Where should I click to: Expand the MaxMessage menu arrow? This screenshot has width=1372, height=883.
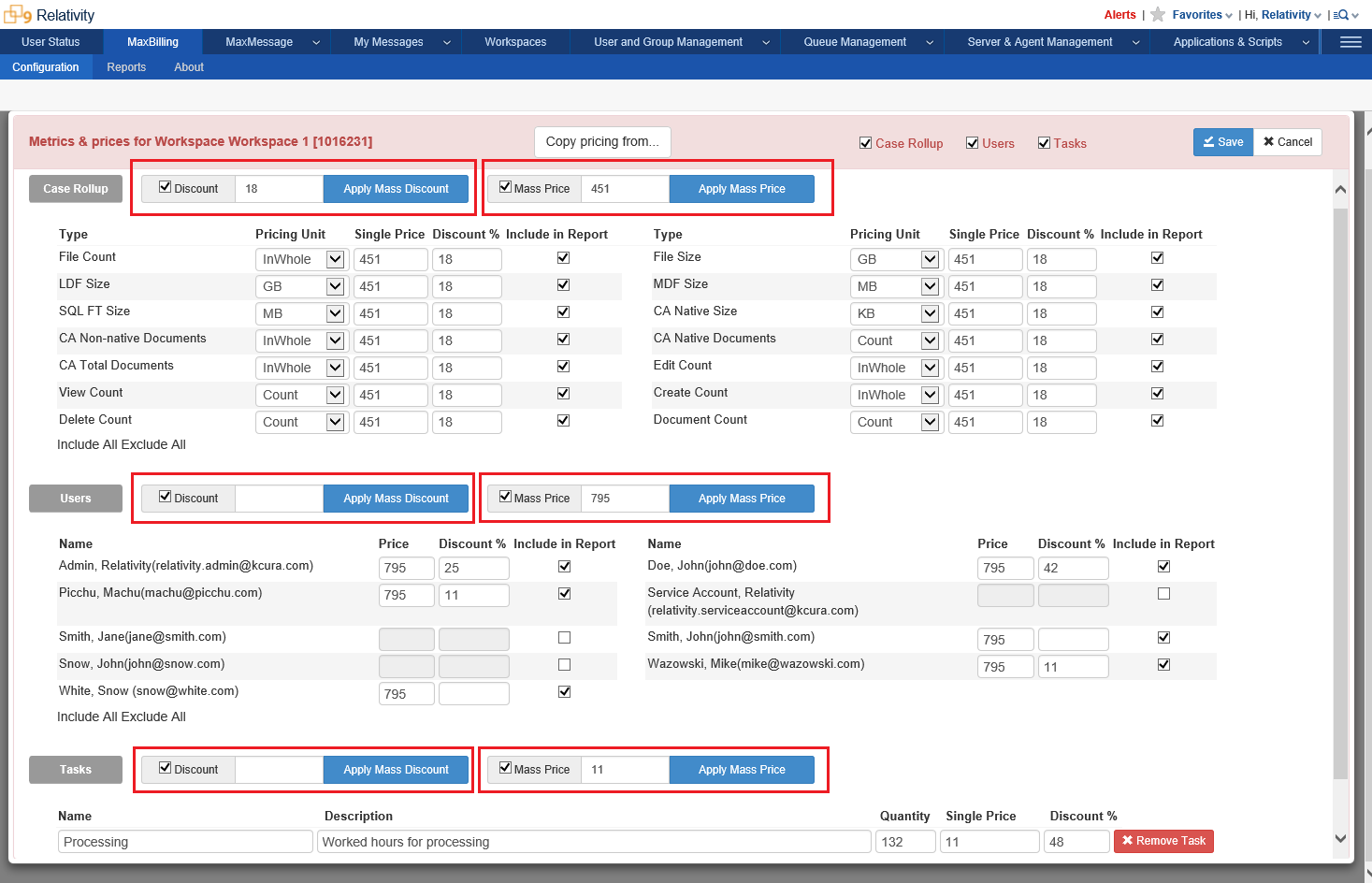click(x=316, y=42)
